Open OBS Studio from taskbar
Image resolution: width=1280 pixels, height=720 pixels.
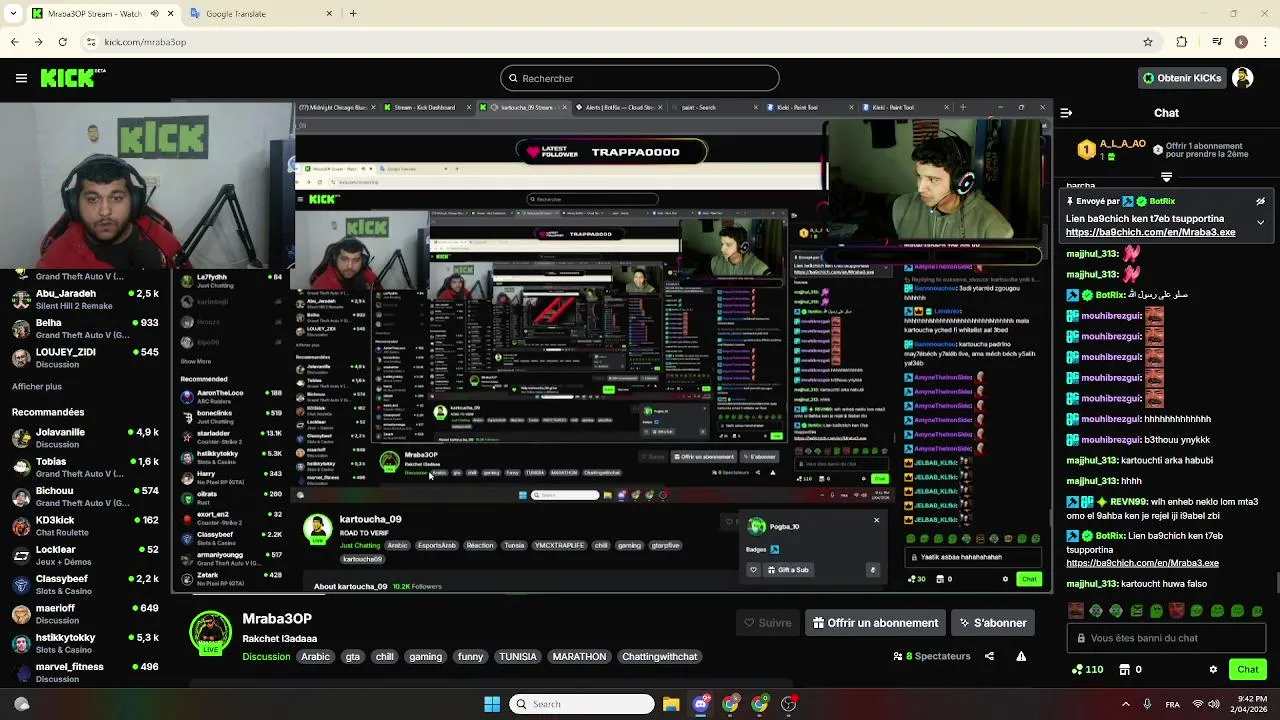[x=789, y=704]
